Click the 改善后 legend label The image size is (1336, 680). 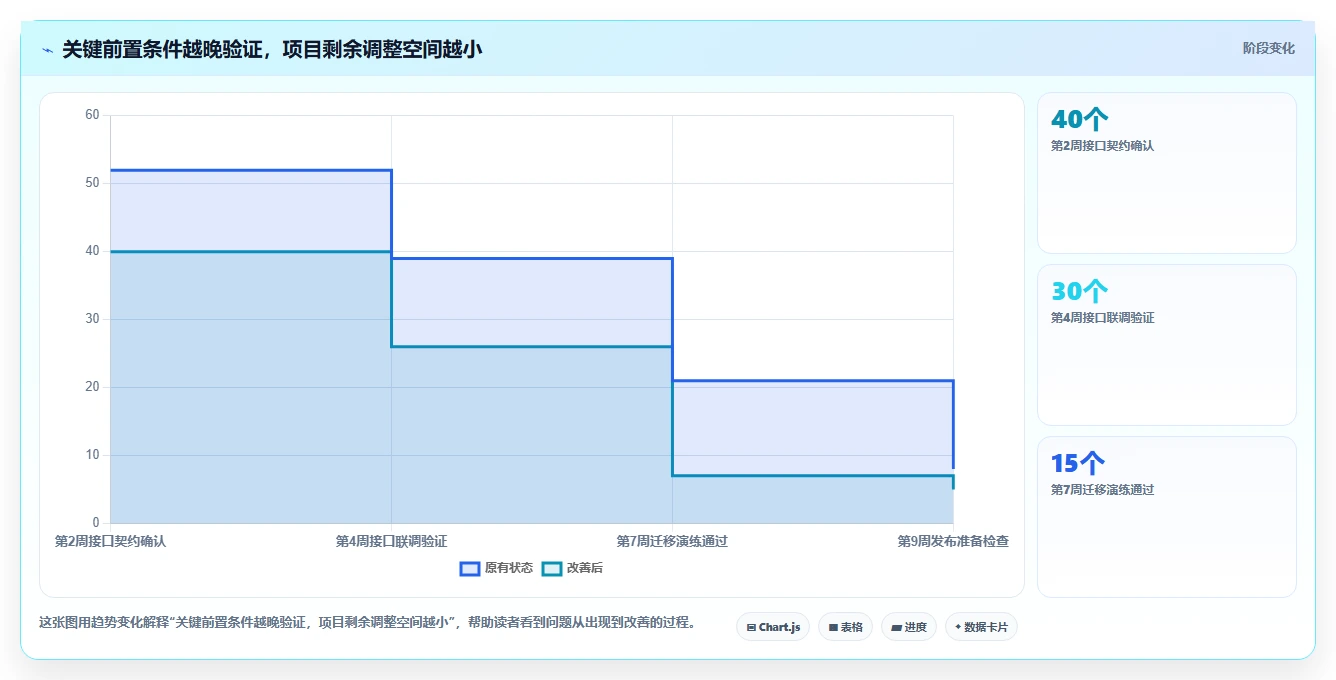[x=585, y=568]
